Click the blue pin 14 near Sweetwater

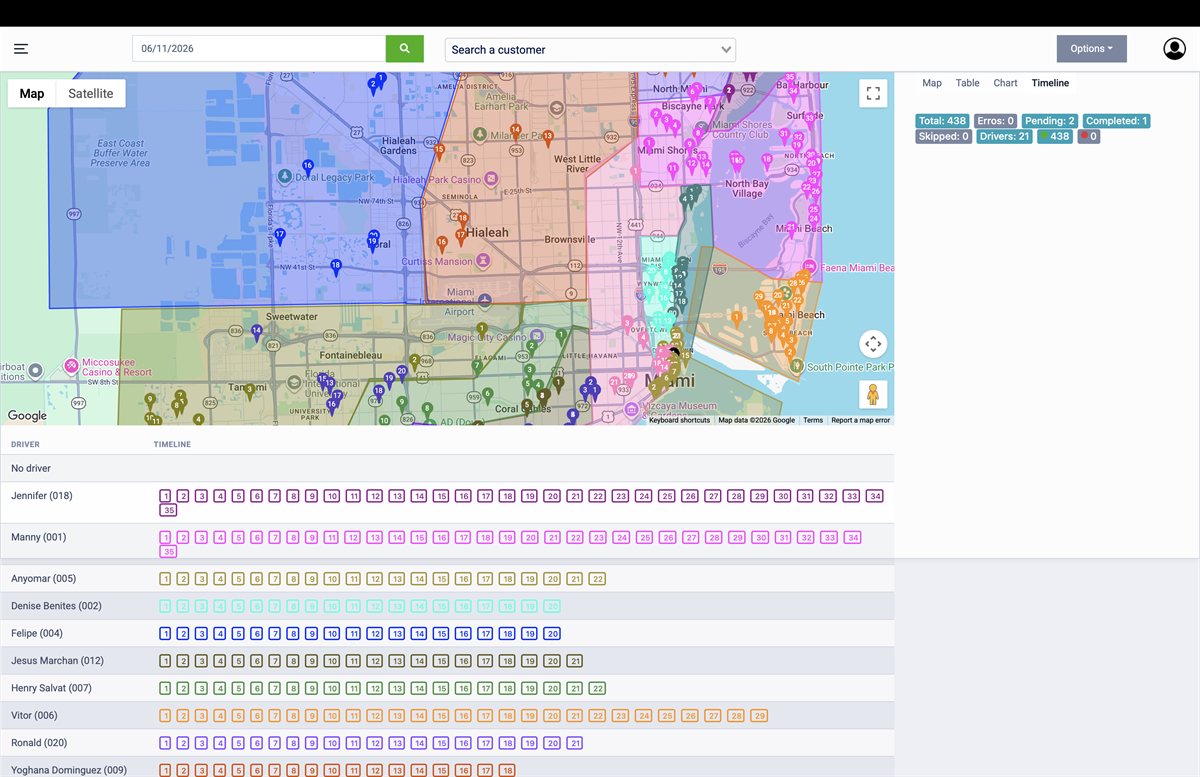(x=257, y=332)
